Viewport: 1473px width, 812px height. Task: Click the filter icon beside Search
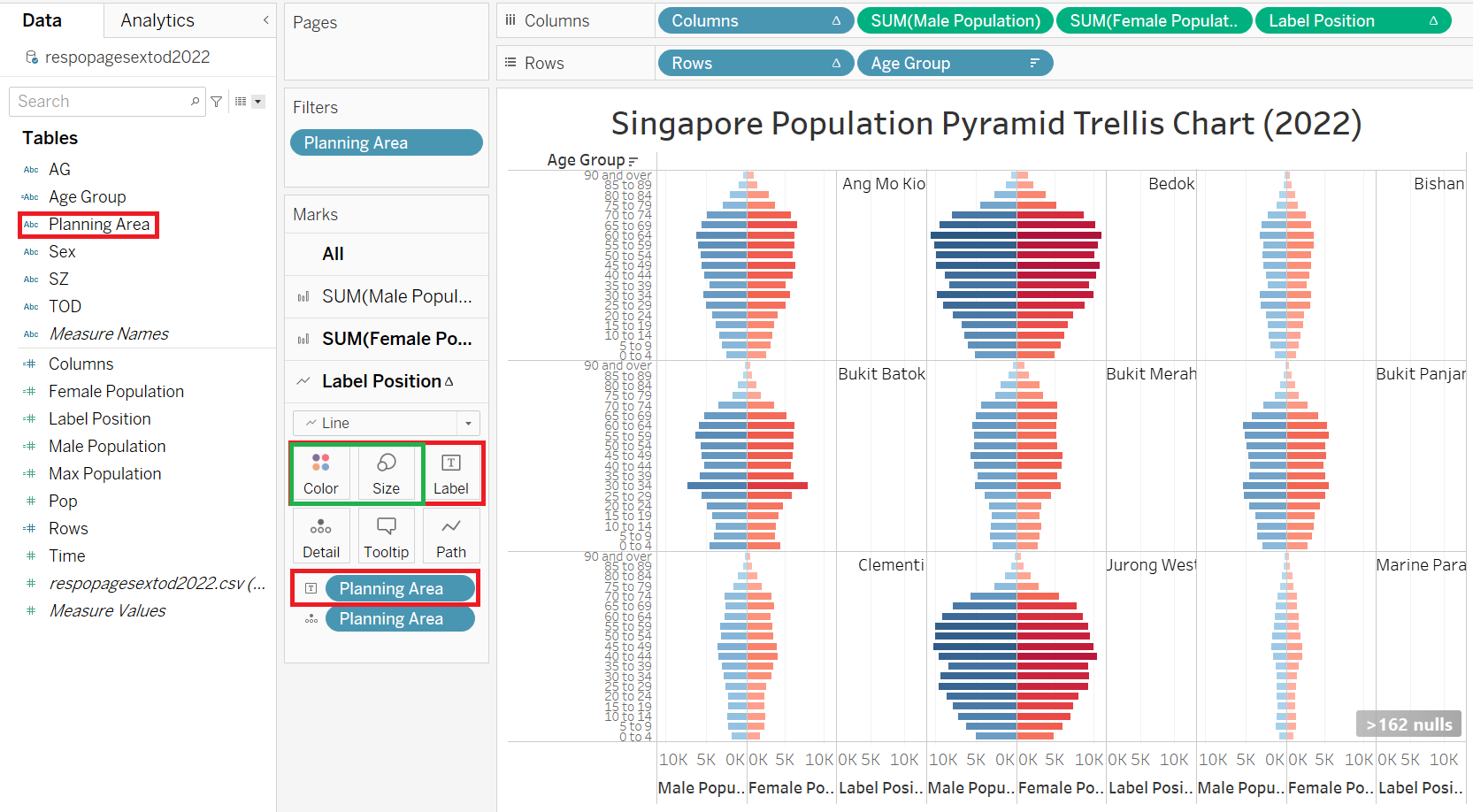click(217, 102)
